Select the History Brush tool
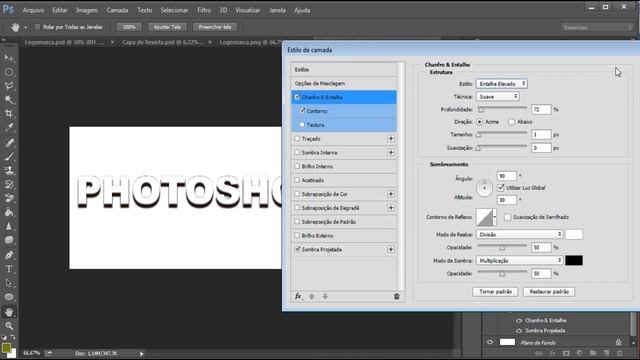Image resolution: width=640 pixels, height=360 pixels. point(9,184)
